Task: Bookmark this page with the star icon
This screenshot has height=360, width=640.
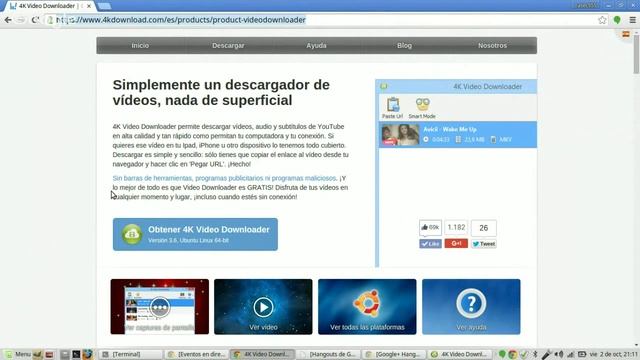Action: click(x=602, y=20)
